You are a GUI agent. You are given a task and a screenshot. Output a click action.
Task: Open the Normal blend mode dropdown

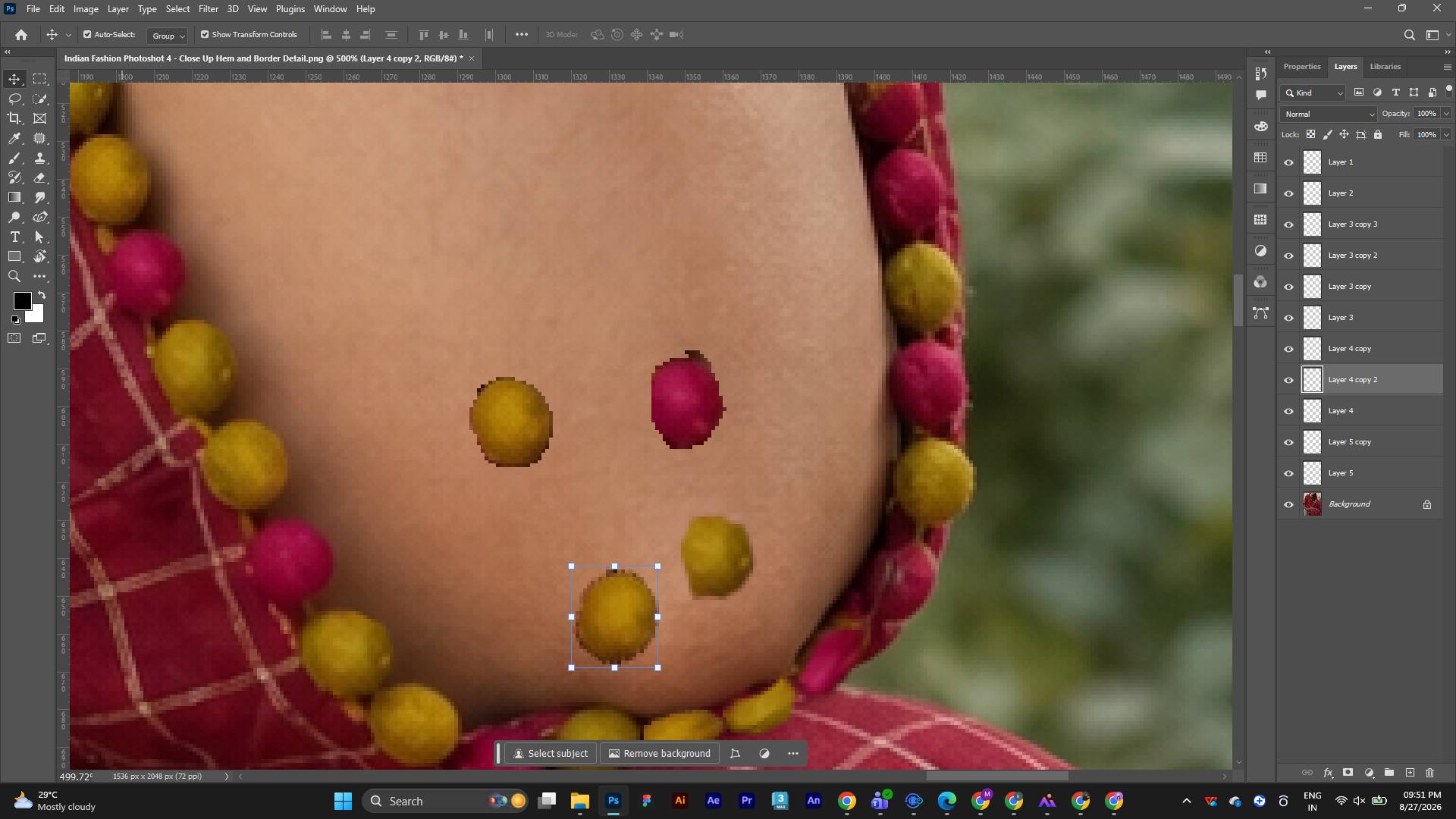(x=1329, y=115)
